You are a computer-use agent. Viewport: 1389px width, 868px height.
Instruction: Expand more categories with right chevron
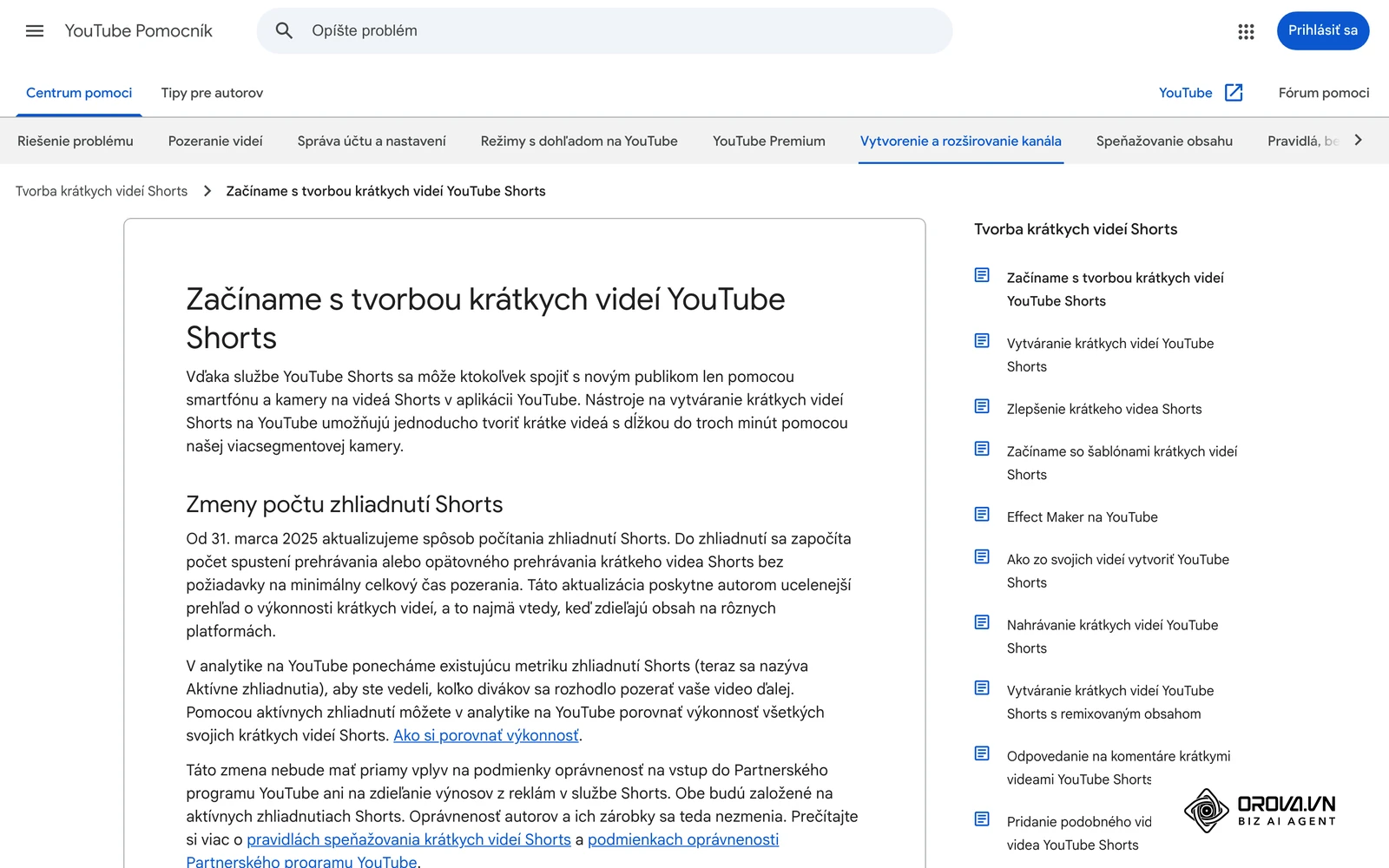1359,140
